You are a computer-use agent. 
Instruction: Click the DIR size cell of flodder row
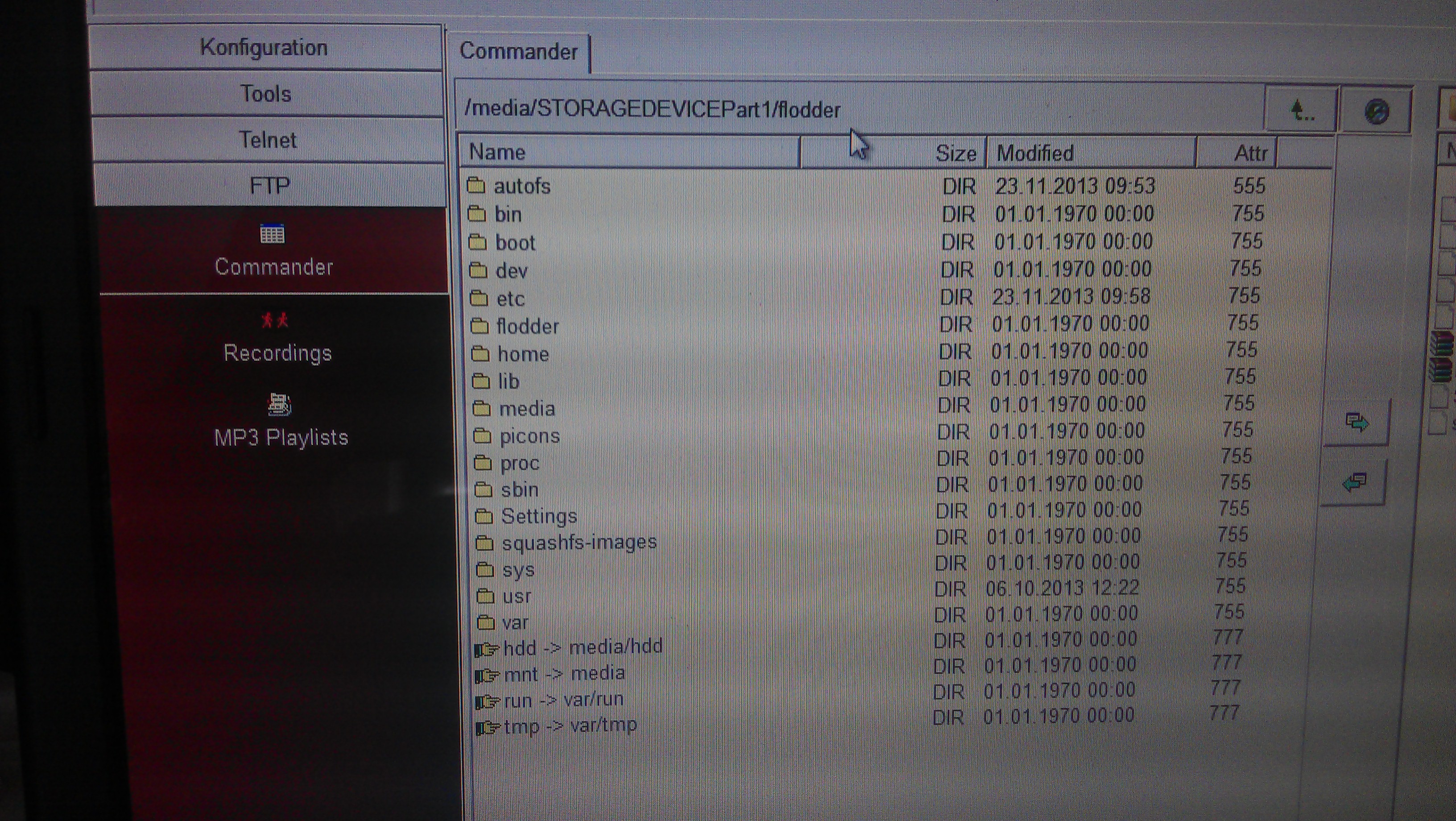956,324
